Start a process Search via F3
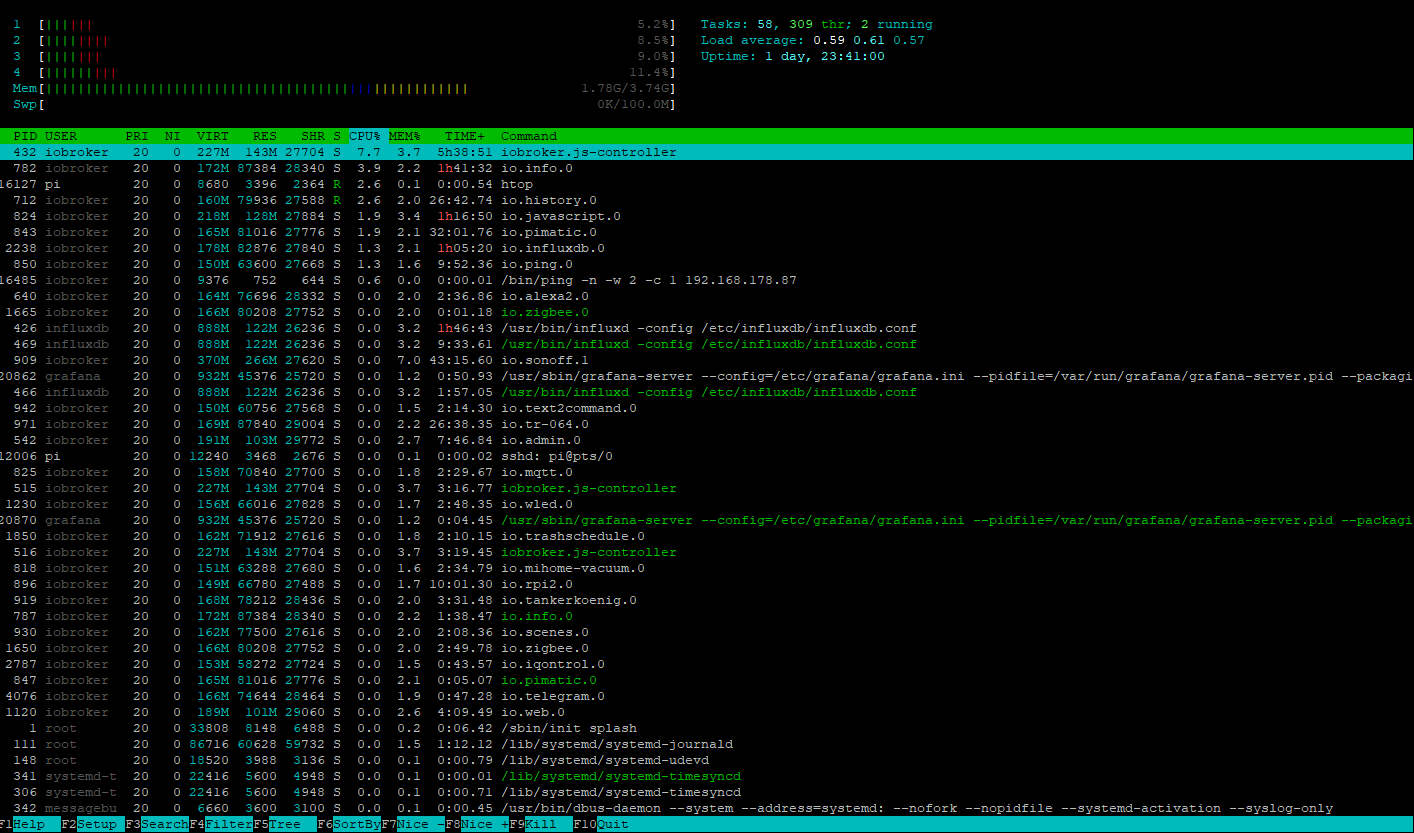Viewport: 1414px width, 833px height. pyautogui.click(x=157, y=825)
